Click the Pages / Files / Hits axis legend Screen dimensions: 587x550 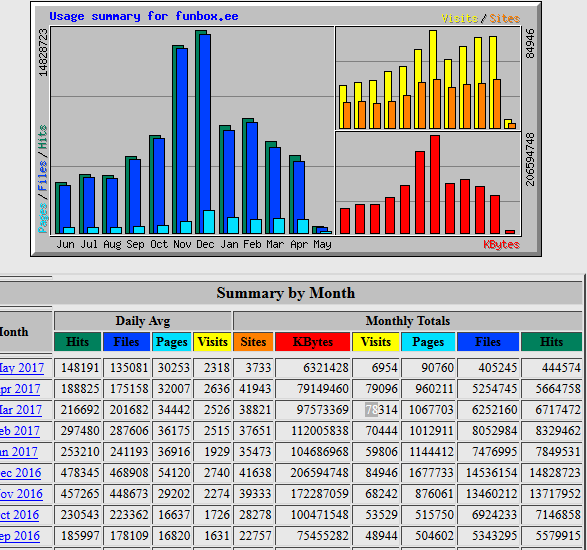point(43,179)
